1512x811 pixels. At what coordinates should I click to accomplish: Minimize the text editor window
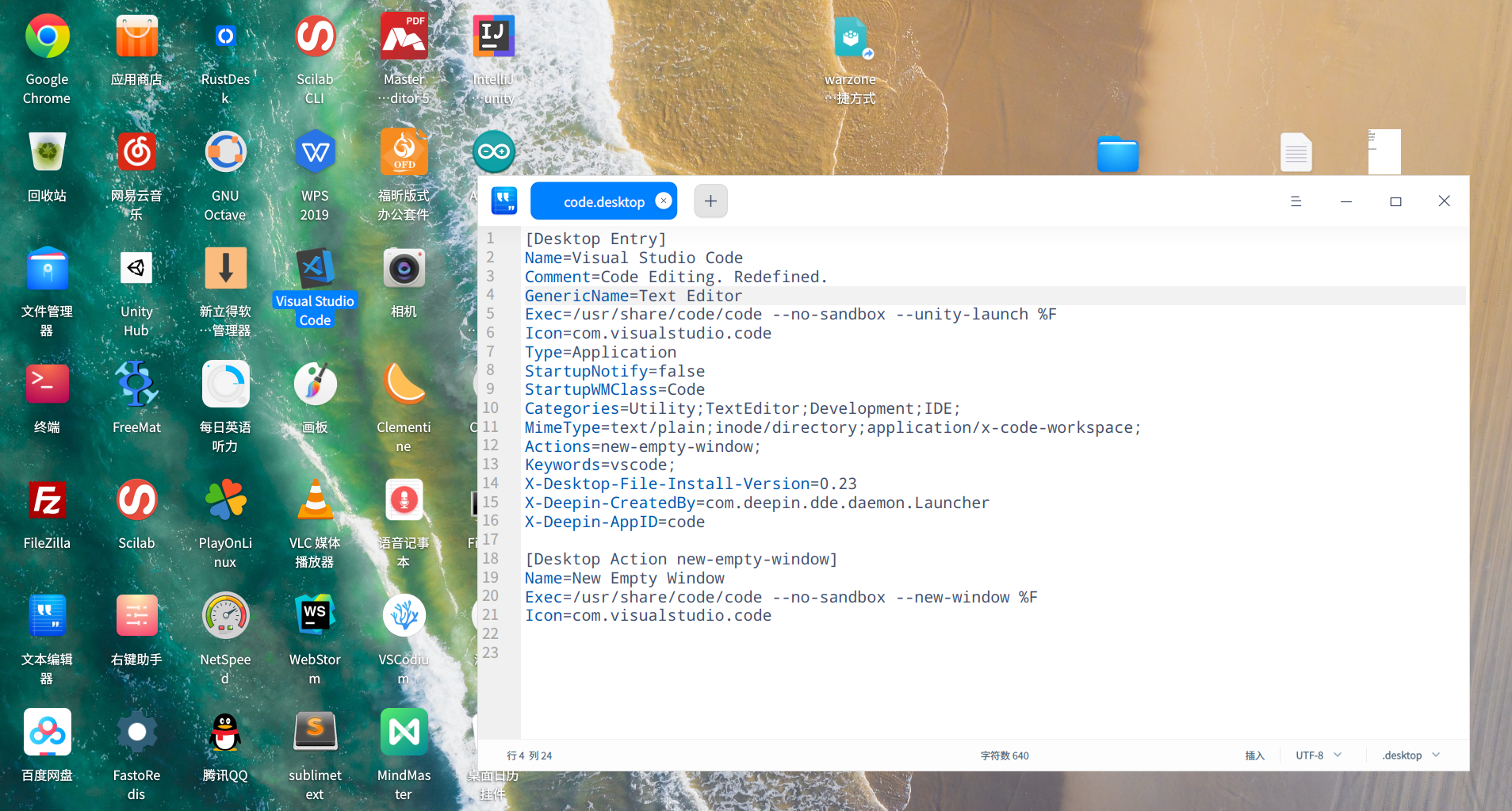click(x=1345, y=201)
